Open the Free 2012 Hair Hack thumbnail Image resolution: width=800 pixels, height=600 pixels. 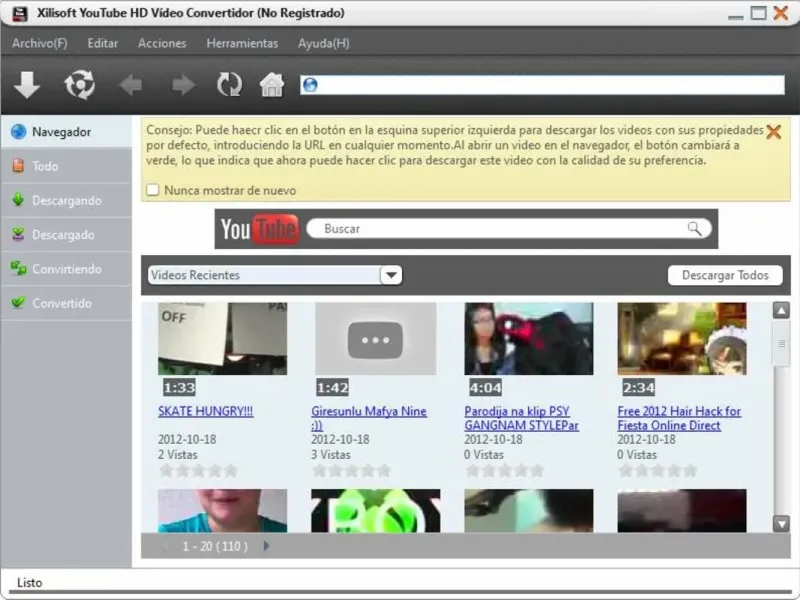coord(682,339)
